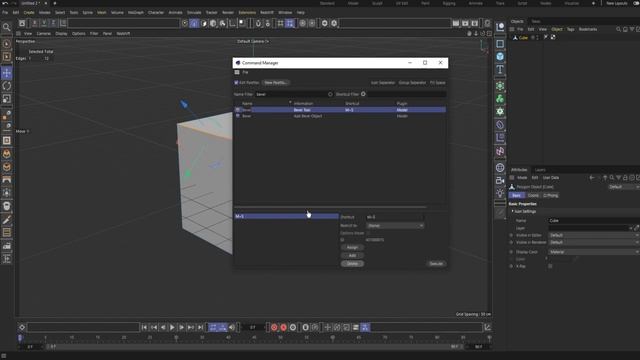This screenshot has width=640, height=360.
Task: Go to end of timeline
Action: pos(200,327)
